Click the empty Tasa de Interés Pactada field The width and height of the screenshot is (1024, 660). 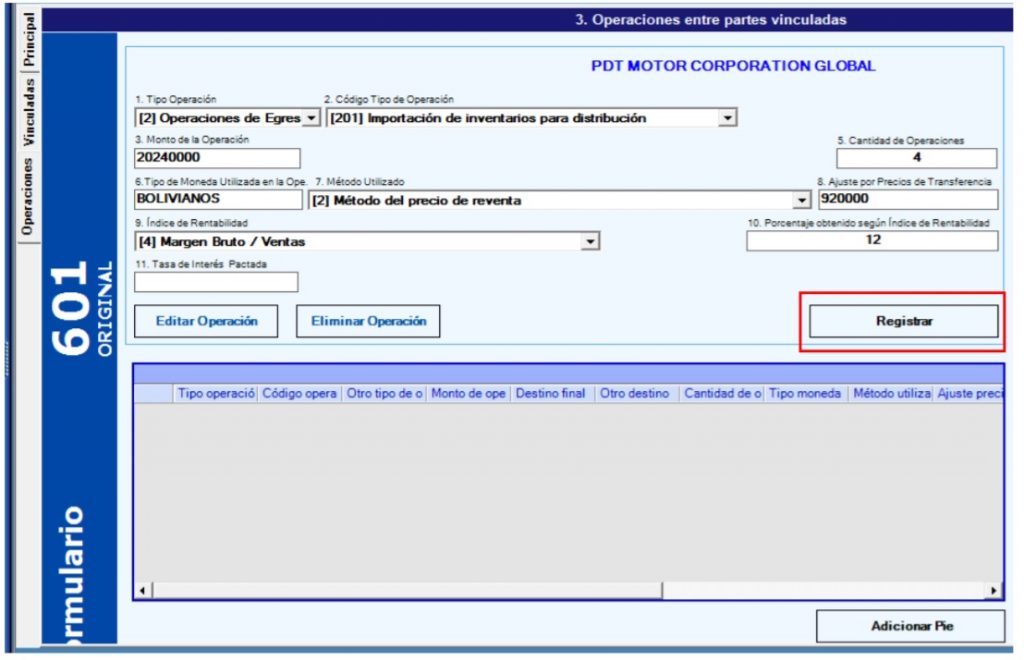[216, 282]
